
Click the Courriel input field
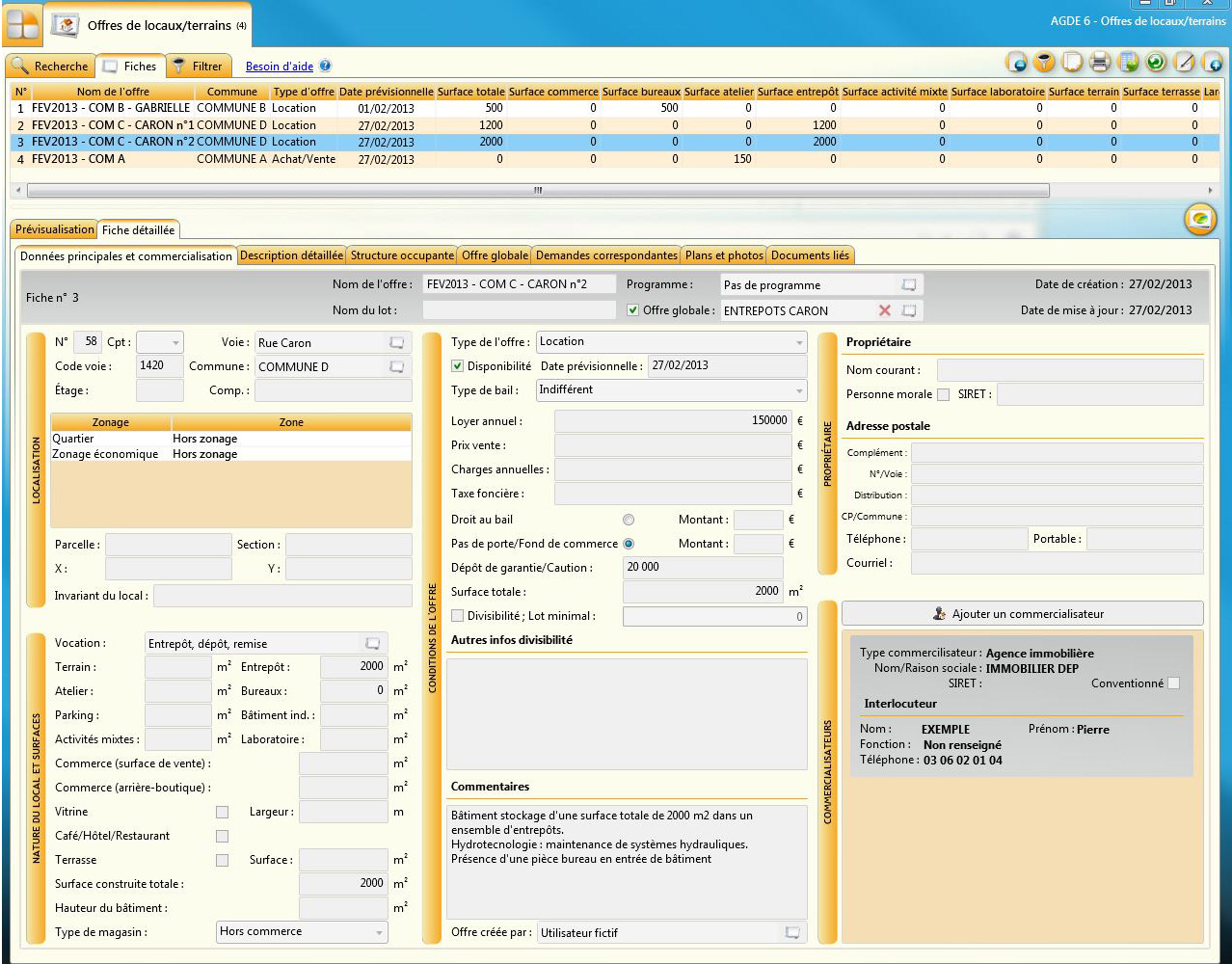(x=1058, y=563)
